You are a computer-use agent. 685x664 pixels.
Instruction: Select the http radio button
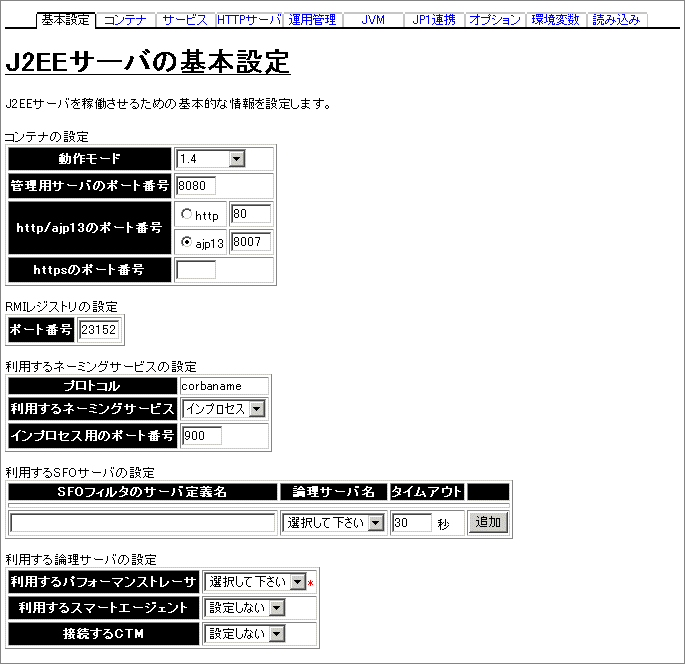187,214
